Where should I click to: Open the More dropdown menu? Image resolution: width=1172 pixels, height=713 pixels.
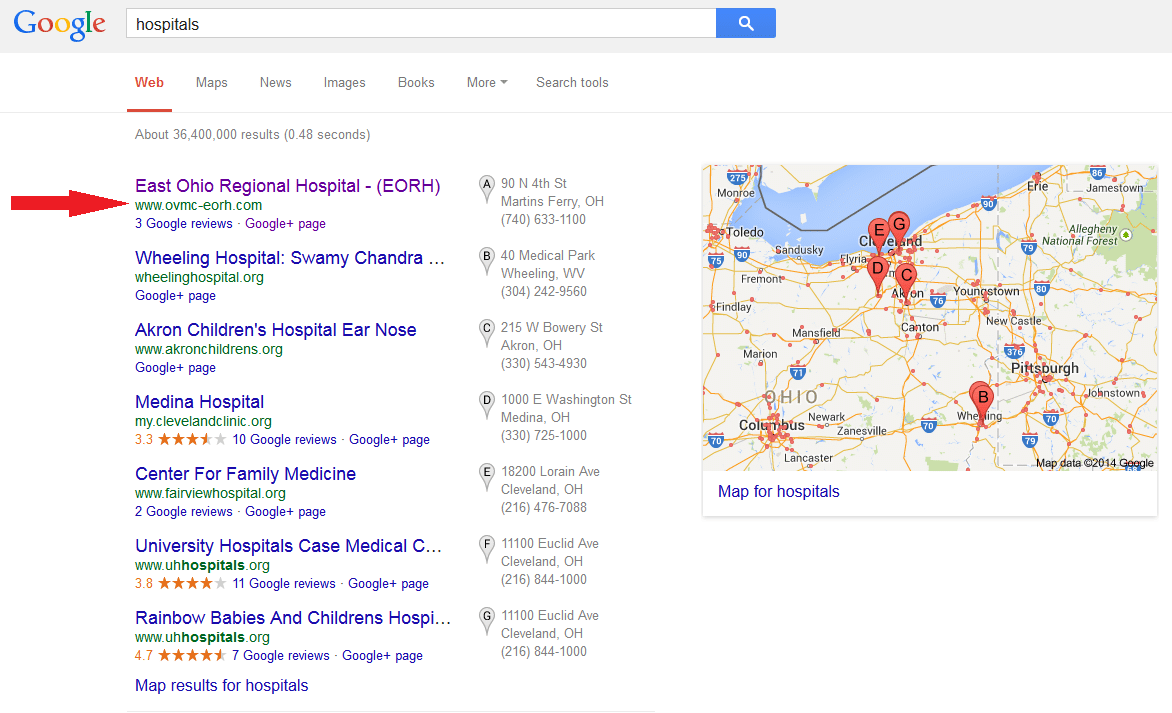point(487,82)
